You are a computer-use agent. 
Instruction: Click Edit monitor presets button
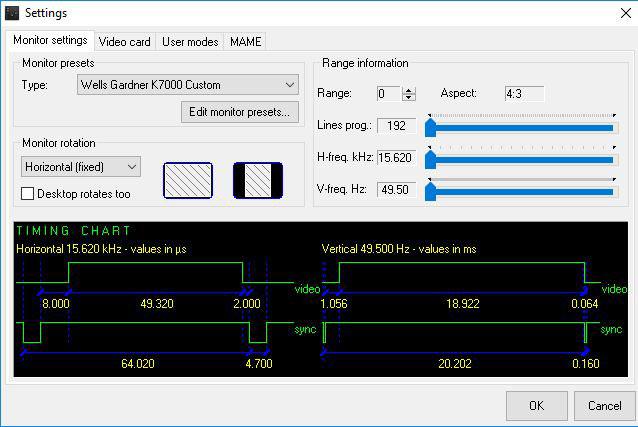click(x=240, y=112)
